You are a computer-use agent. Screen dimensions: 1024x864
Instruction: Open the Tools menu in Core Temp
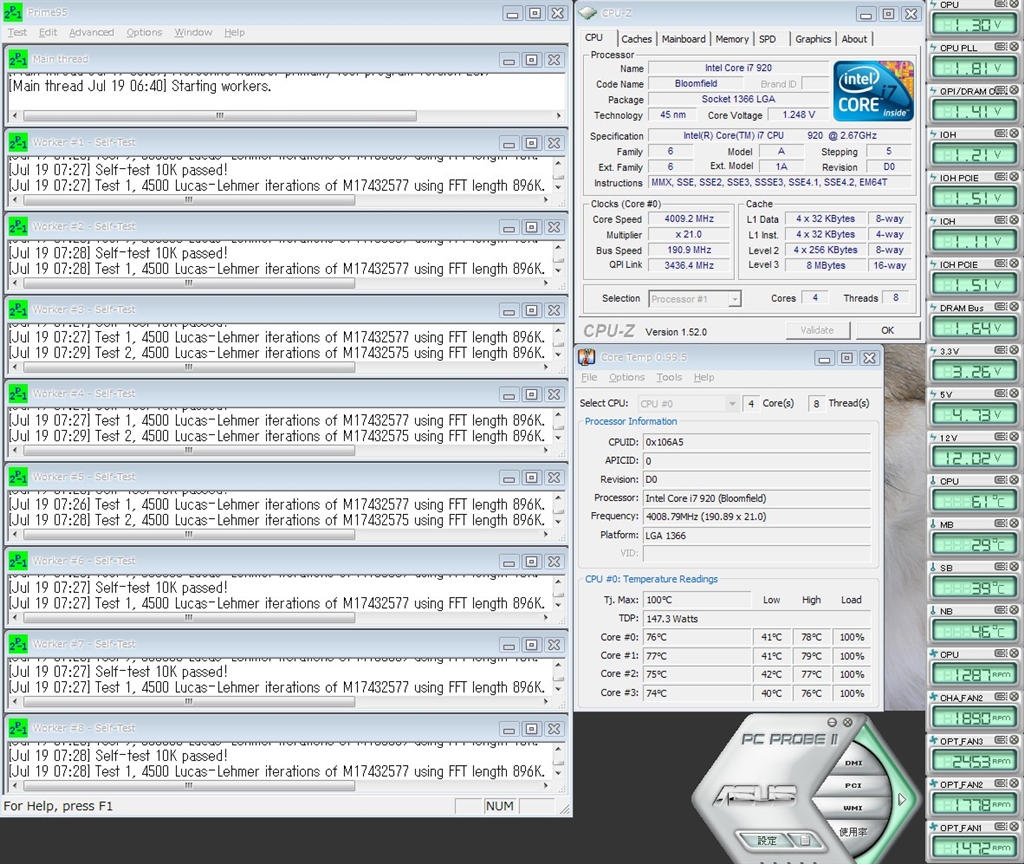(x=668, y=377)
